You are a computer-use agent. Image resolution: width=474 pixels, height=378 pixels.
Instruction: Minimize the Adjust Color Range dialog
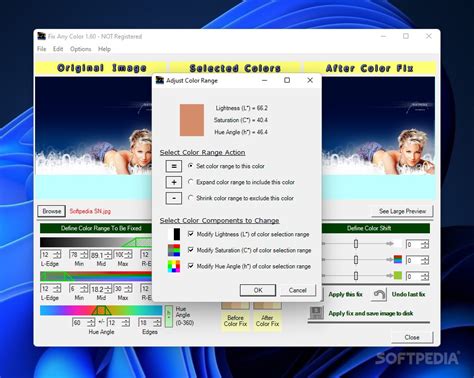pyautogui.click(x=265, y=80)
